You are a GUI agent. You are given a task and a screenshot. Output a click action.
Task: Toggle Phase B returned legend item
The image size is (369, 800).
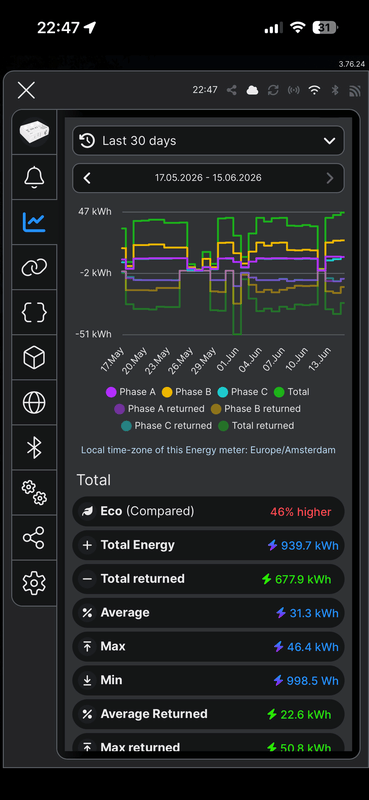(x=256, y=409)
